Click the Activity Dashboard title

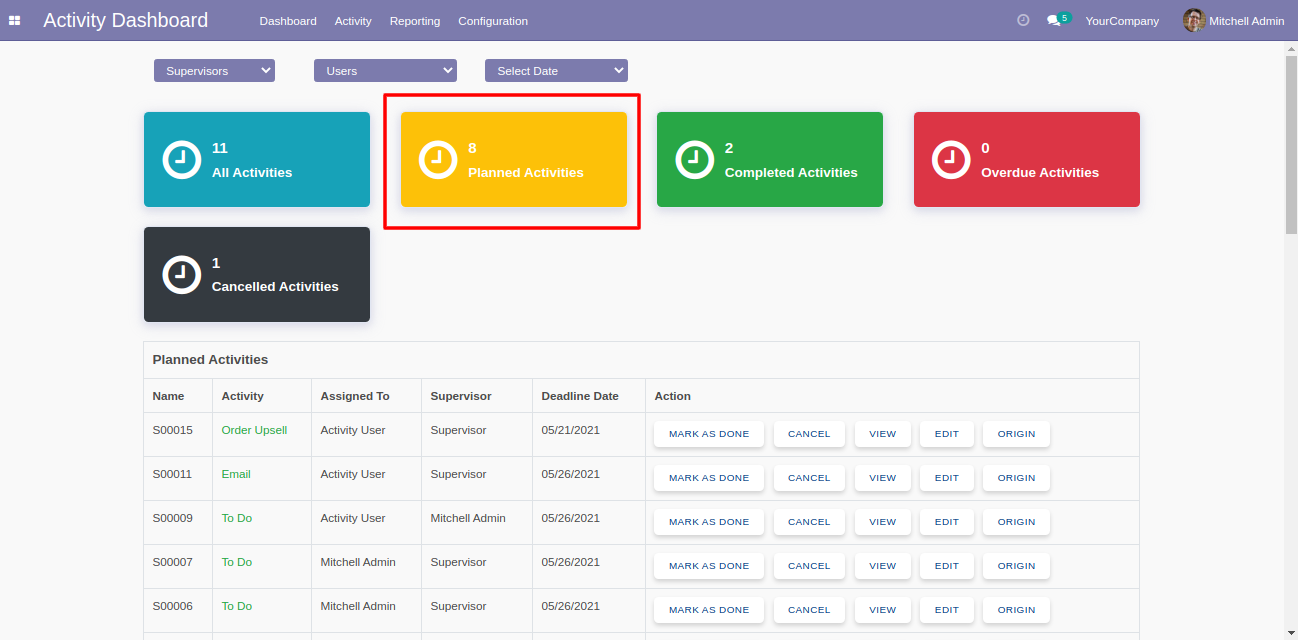pos(126,20)
